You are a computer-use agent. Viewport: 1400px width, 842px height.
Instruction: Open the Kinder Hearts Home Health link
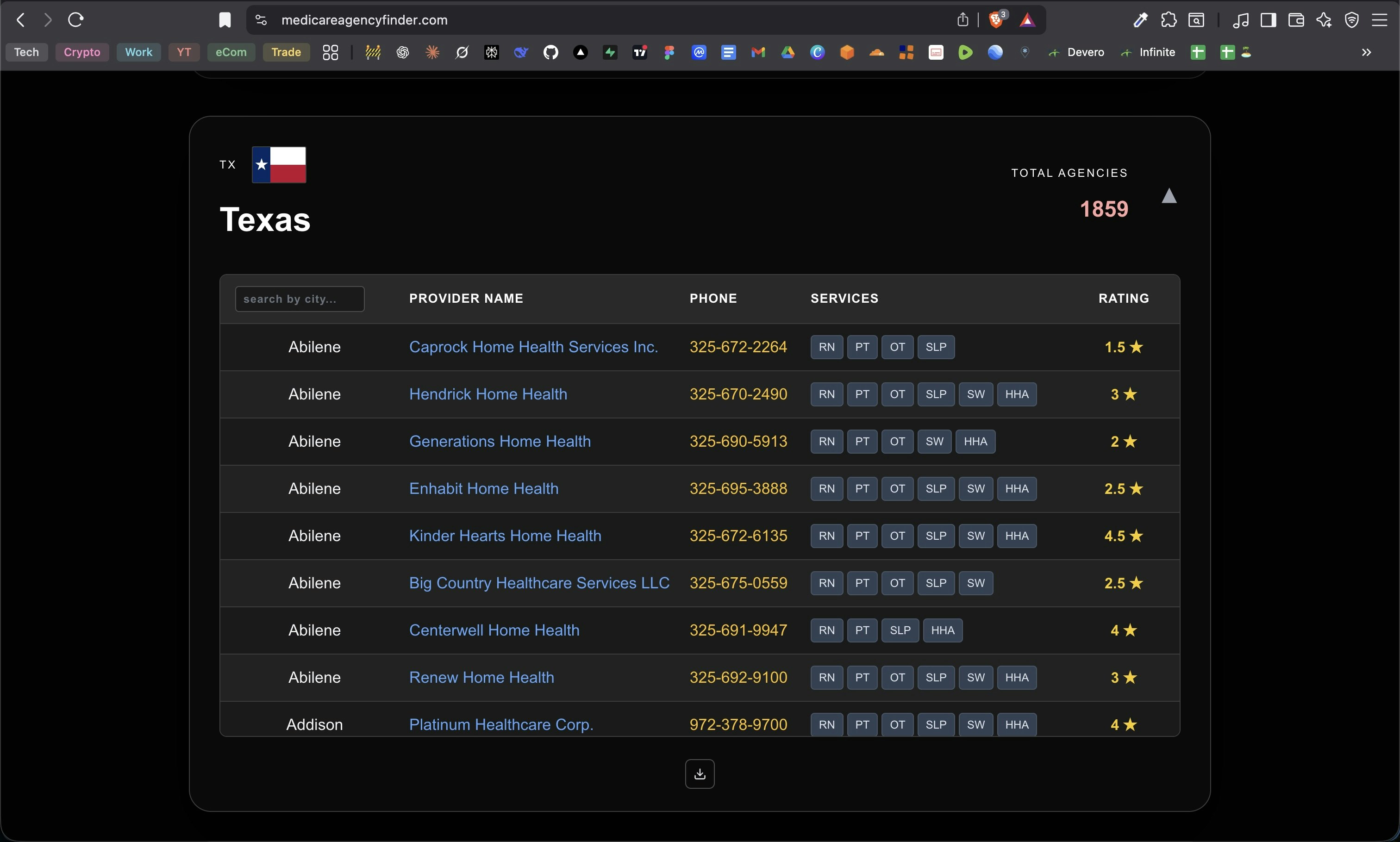click(x=505, y=535)
